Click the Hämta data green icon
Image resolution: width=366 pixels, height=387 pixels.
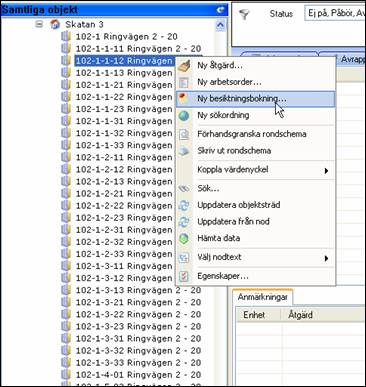[184, 238]
